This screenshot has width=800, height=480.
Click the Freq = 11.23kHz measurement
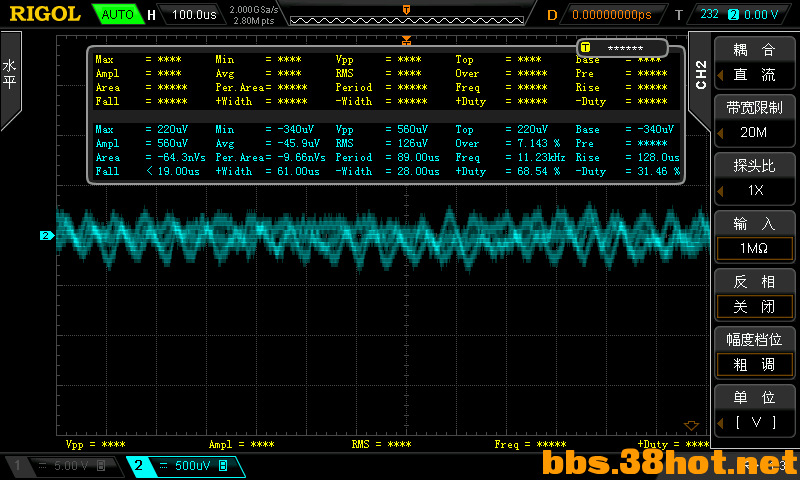click(x=510, y=158)
